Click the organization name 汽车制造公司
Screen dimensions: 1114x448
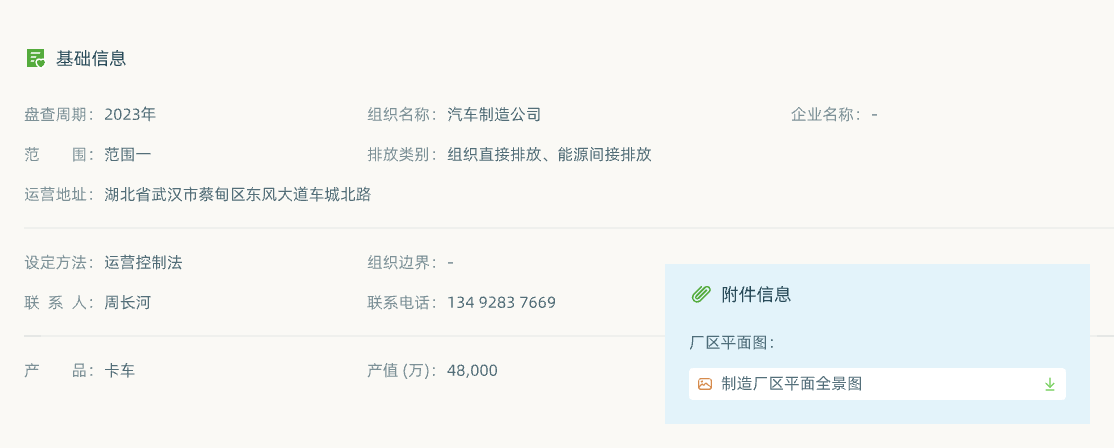(494, 114)
